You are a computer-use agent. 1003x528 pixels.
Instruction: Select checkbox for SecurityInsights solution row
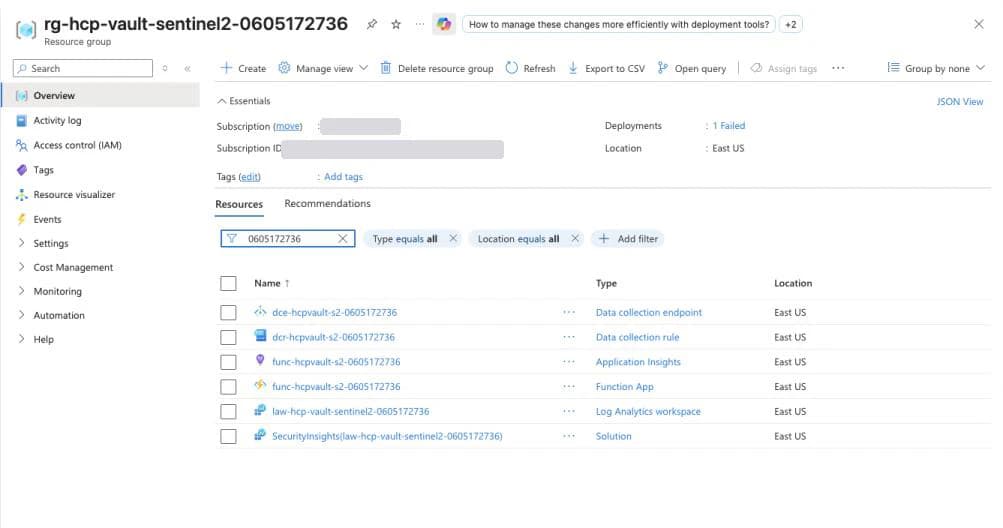(x=228, y=436)
